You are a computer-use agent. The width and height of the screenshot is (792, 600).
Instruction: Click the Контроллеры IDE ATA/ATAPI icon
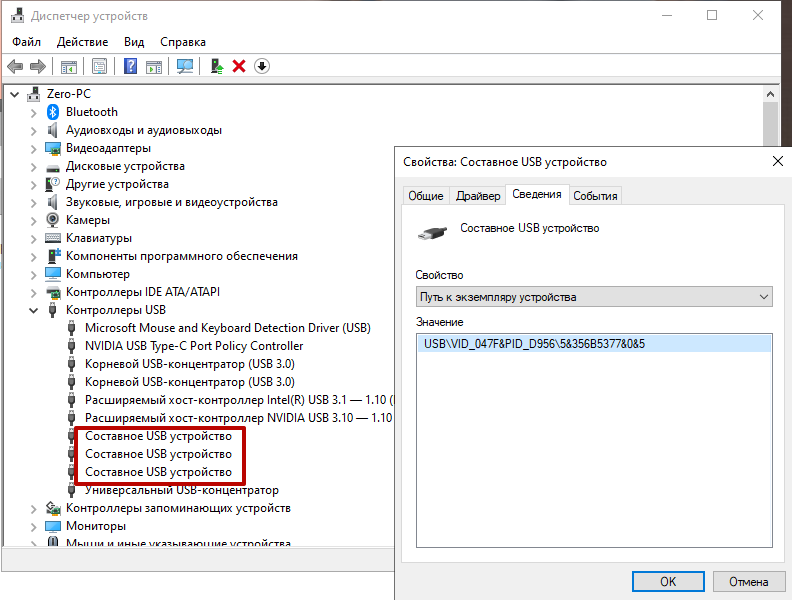point(53,292)
